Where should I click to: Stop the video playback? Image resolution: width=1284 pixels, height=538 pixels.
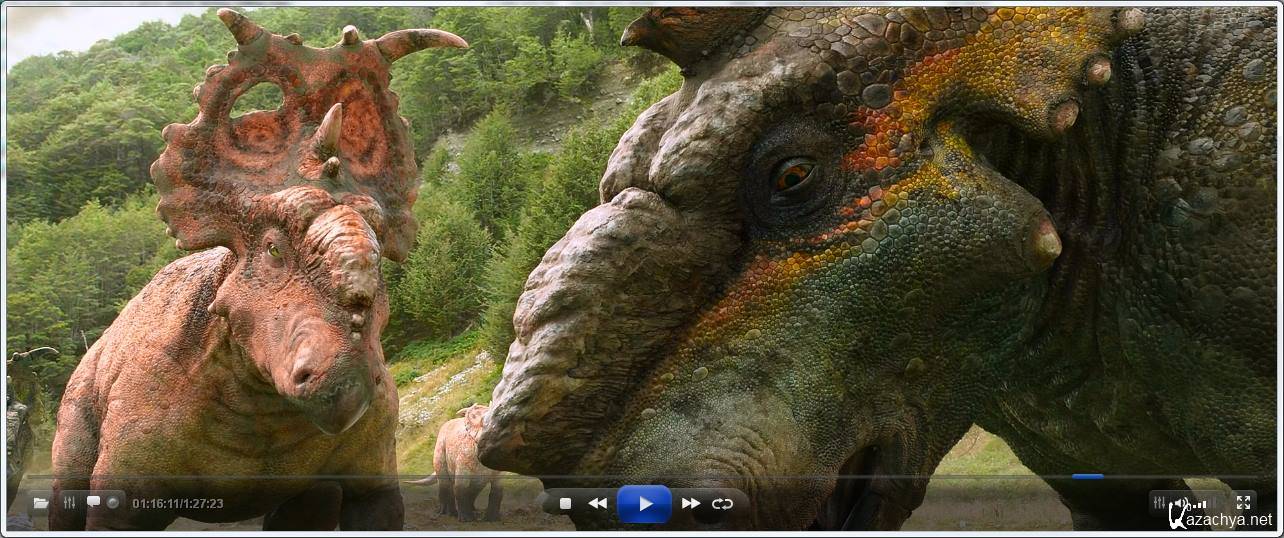[565, 504]
